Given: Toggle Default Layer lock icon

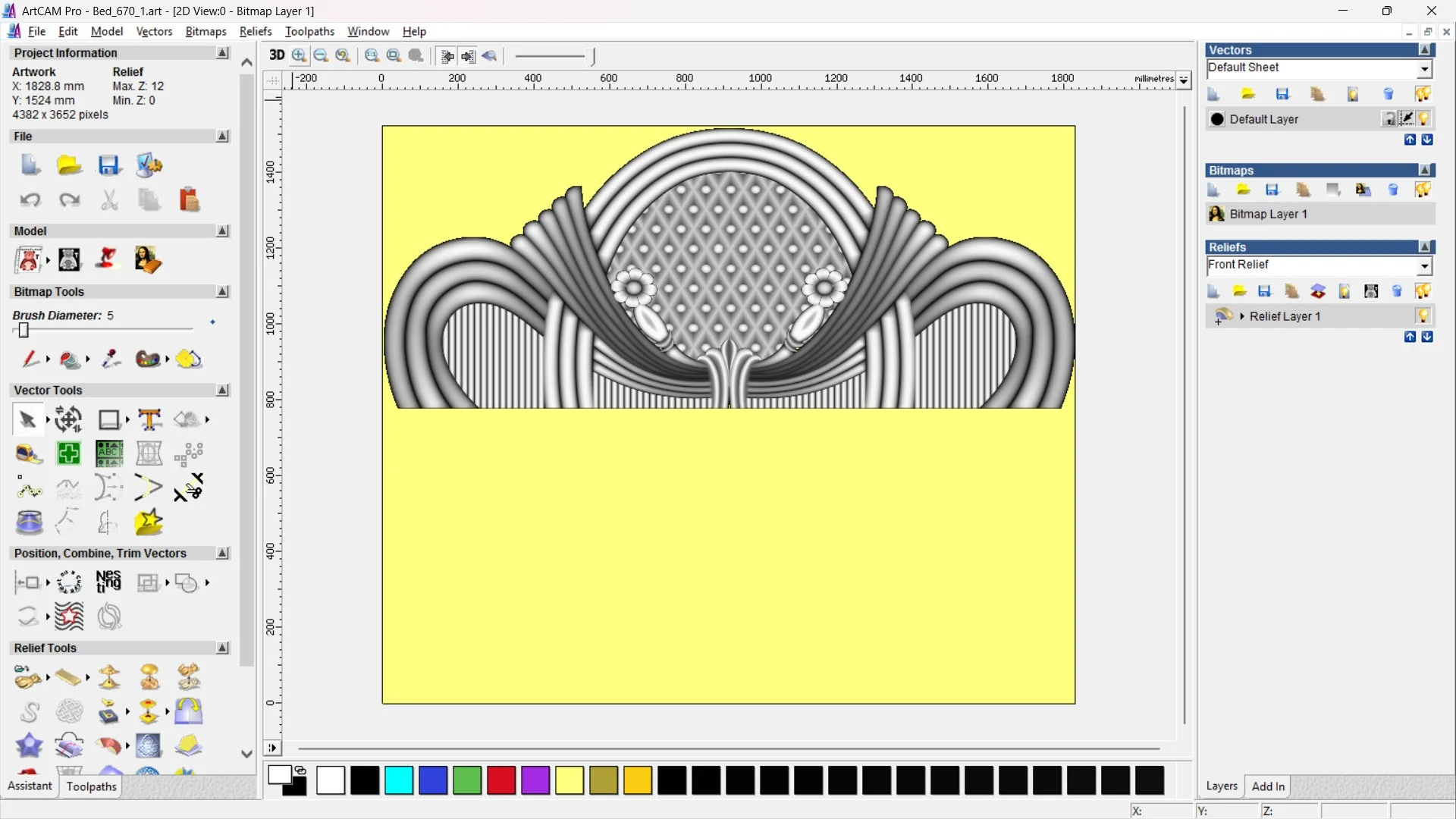Looking at the screenshot, I should tap(1389, 119).
